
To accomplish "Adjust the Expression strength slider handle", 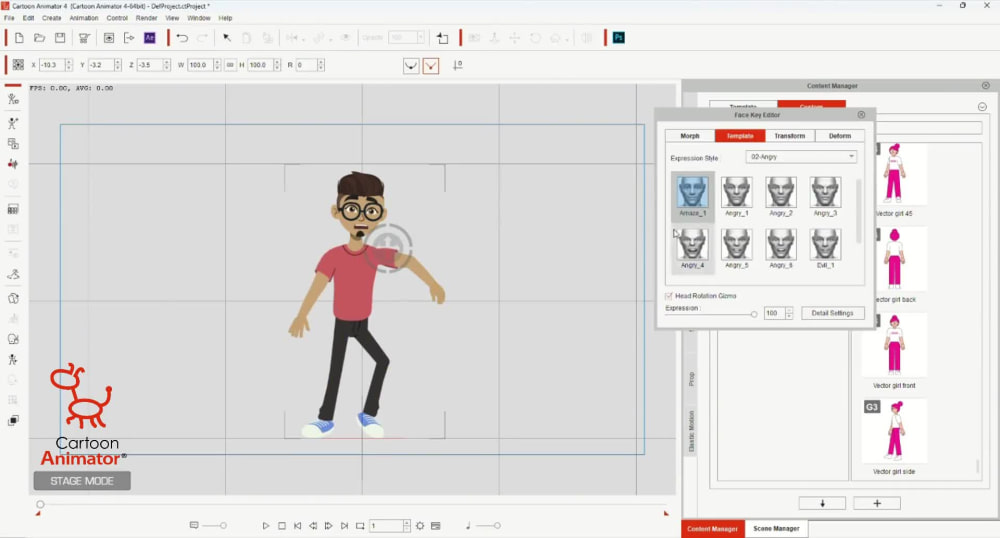I will pos(754,314).
